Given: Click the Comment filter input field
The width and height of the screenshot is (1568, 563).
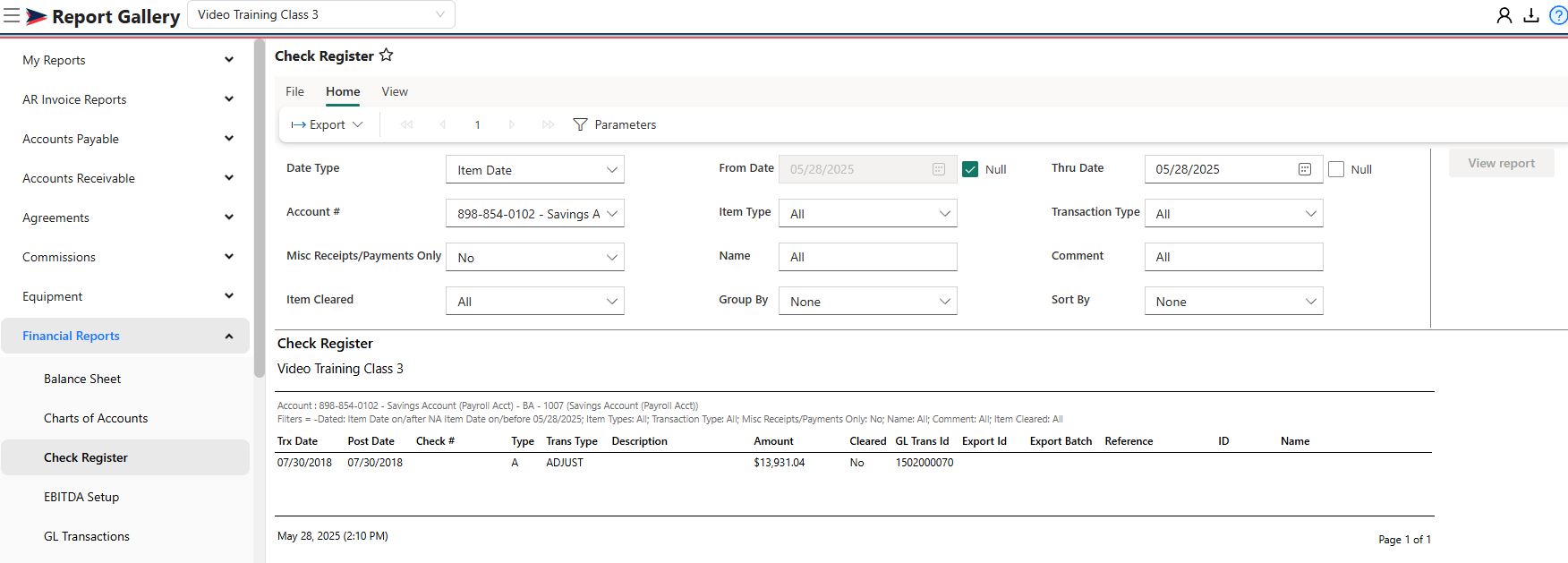Looking at the screenshot, I should (1234, 257).
